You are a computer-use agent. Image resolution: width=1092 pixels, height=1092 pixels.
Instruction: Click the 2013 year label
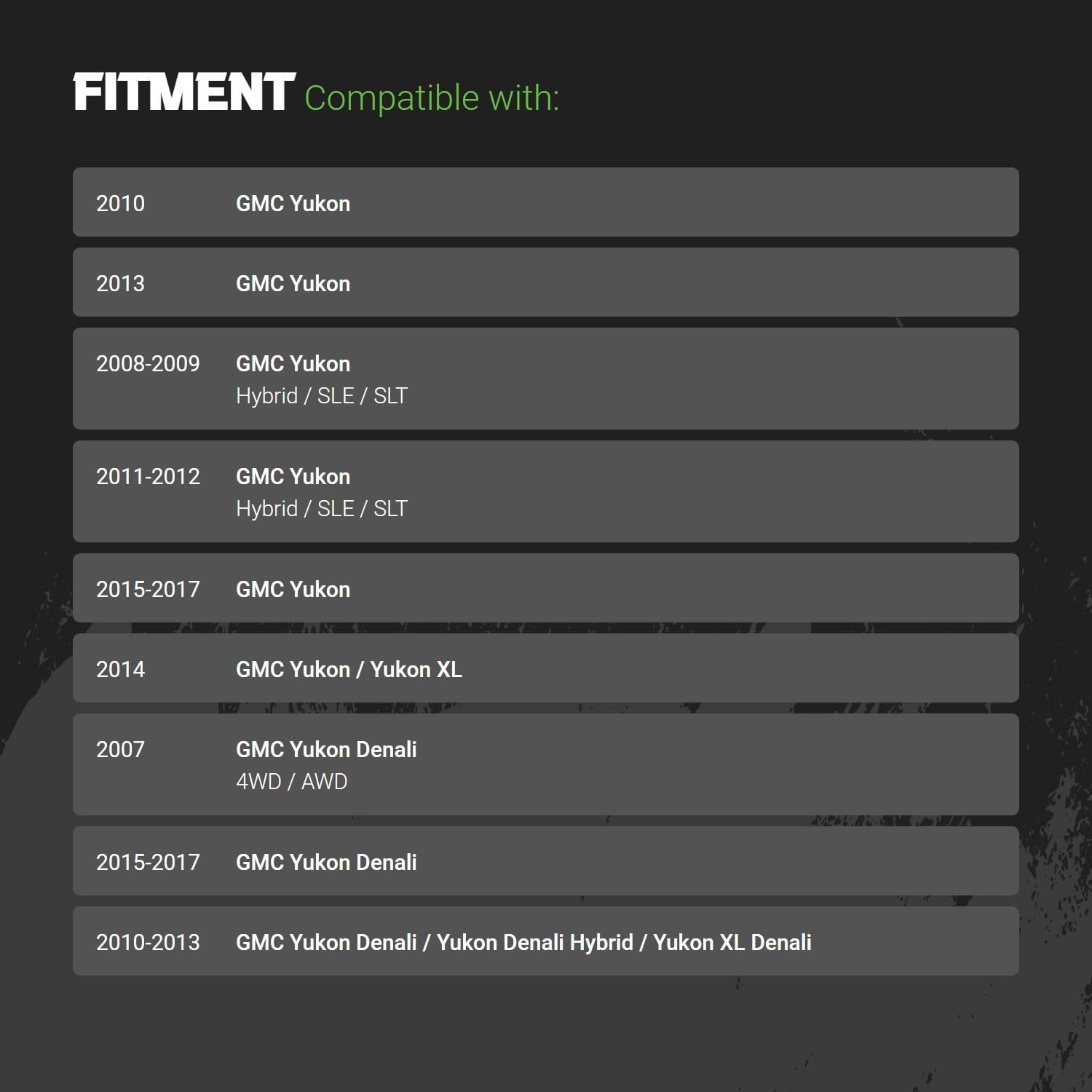(120, 284)
